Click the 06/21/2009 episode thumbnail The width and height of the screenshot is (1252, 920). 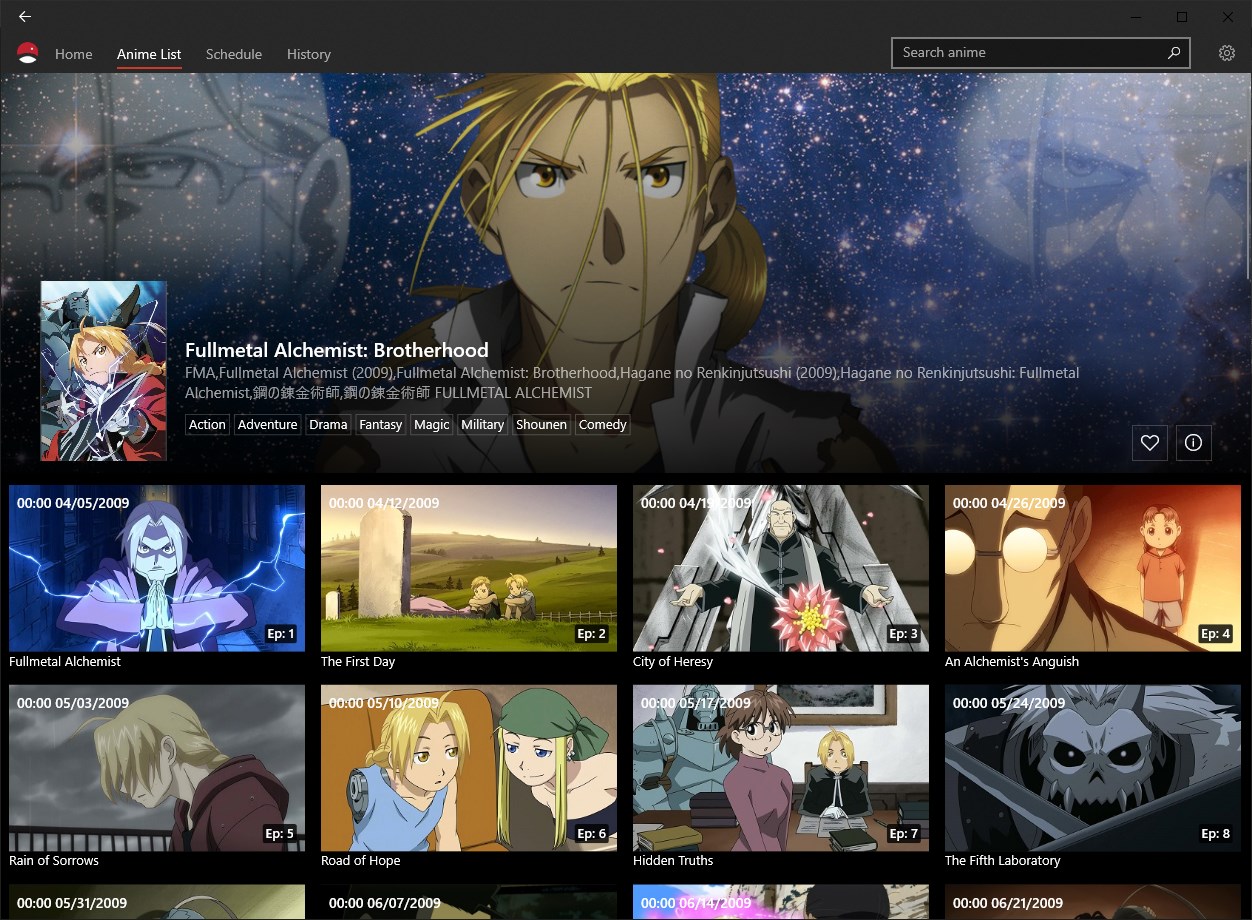(1093, 902)
